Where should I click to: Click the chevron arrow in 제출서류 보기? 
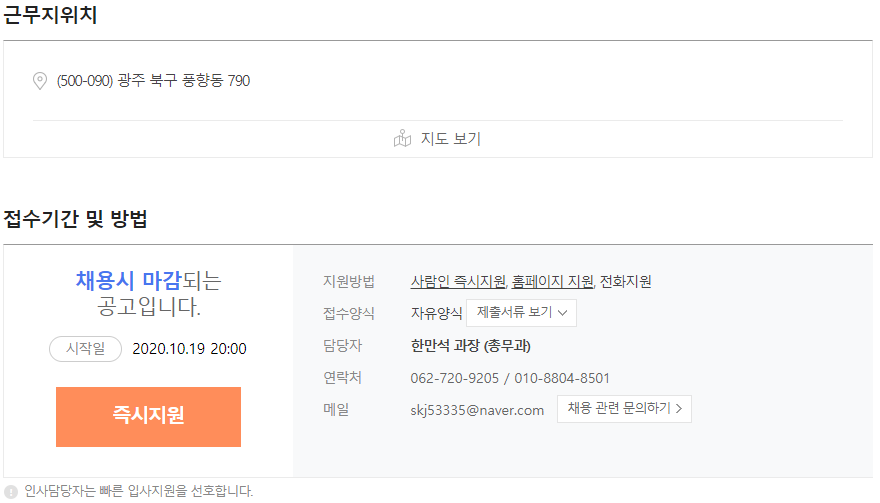coord(562,313)
